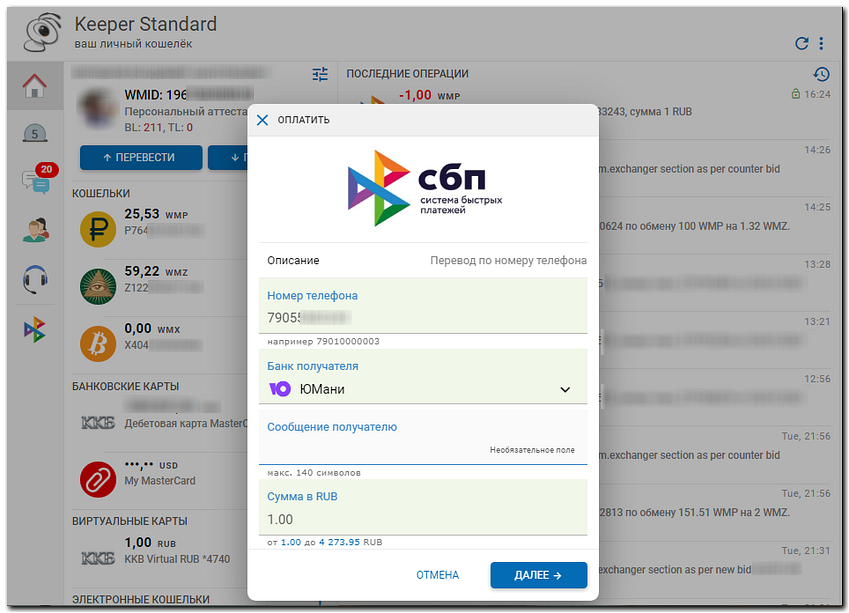Screen dimensions: 849x613
Task: Click the home icon in sidebar
Action: (x=35, y=86)
